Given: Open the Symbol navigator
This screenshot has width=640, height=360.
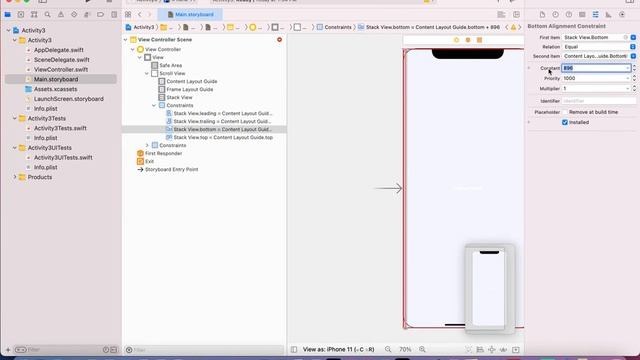Looking at the screenshot, I should 34,15.
